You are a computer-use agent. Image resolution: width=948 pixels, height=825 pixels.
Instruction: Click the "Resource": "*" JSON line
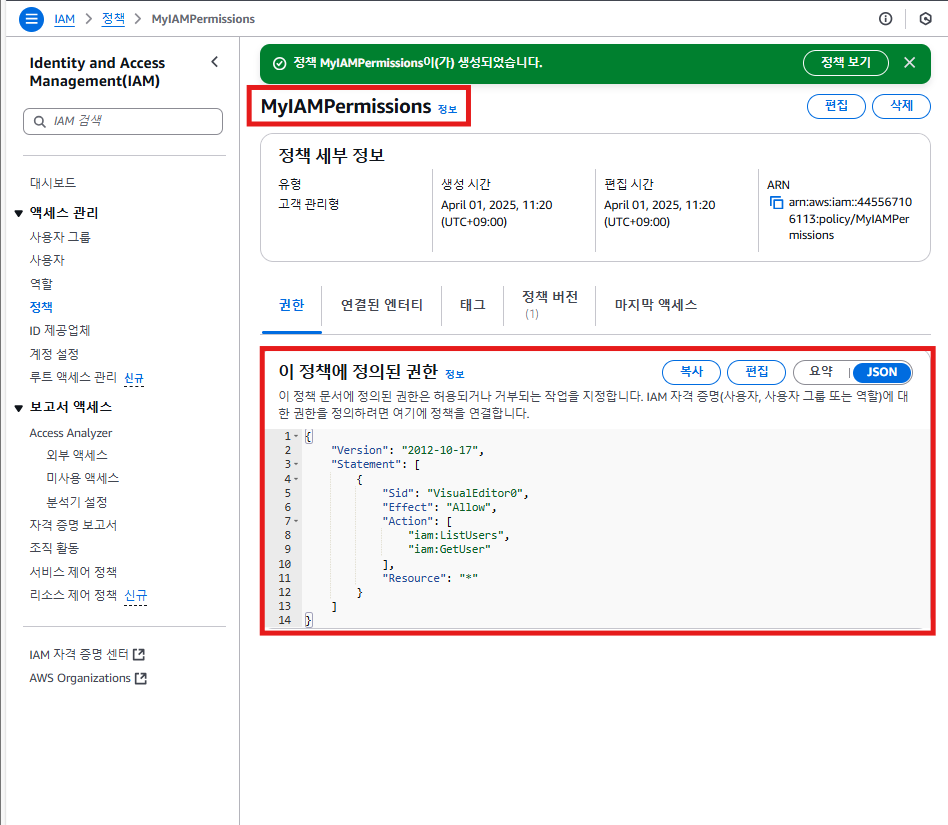click(430, 578)
